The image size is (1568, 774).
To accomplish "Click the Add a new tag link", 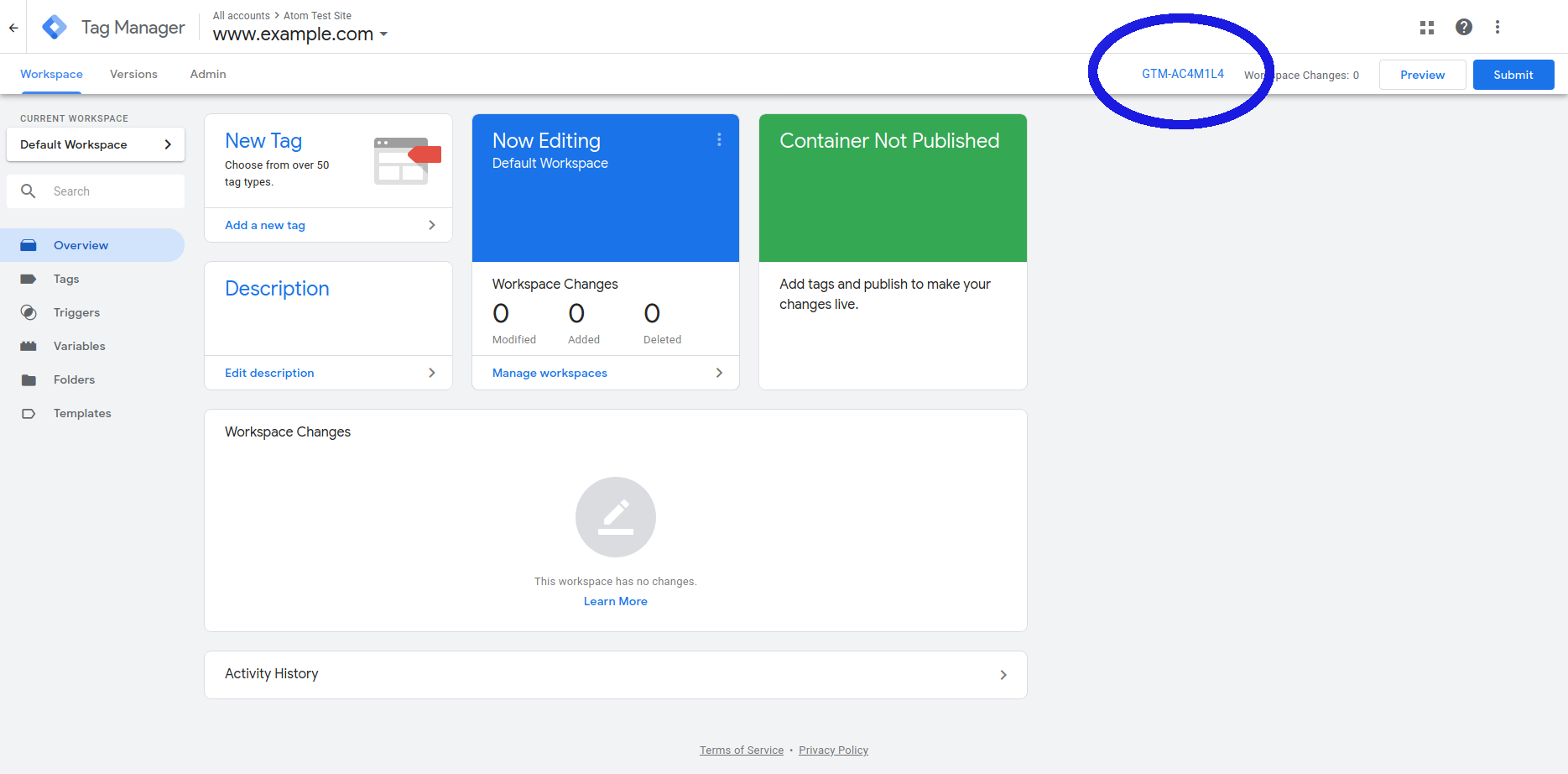I will pos(265,225).
